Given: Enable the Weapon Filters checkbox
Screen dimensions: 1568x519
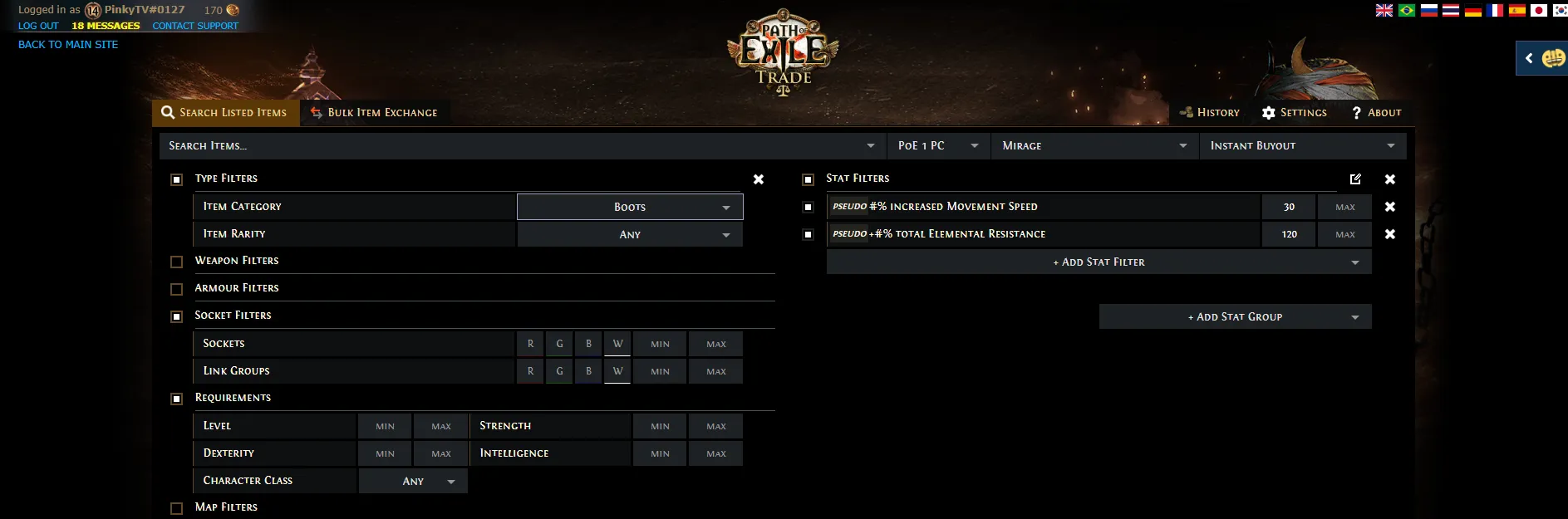Looking at the screenshot, I should tap(176, 262).
